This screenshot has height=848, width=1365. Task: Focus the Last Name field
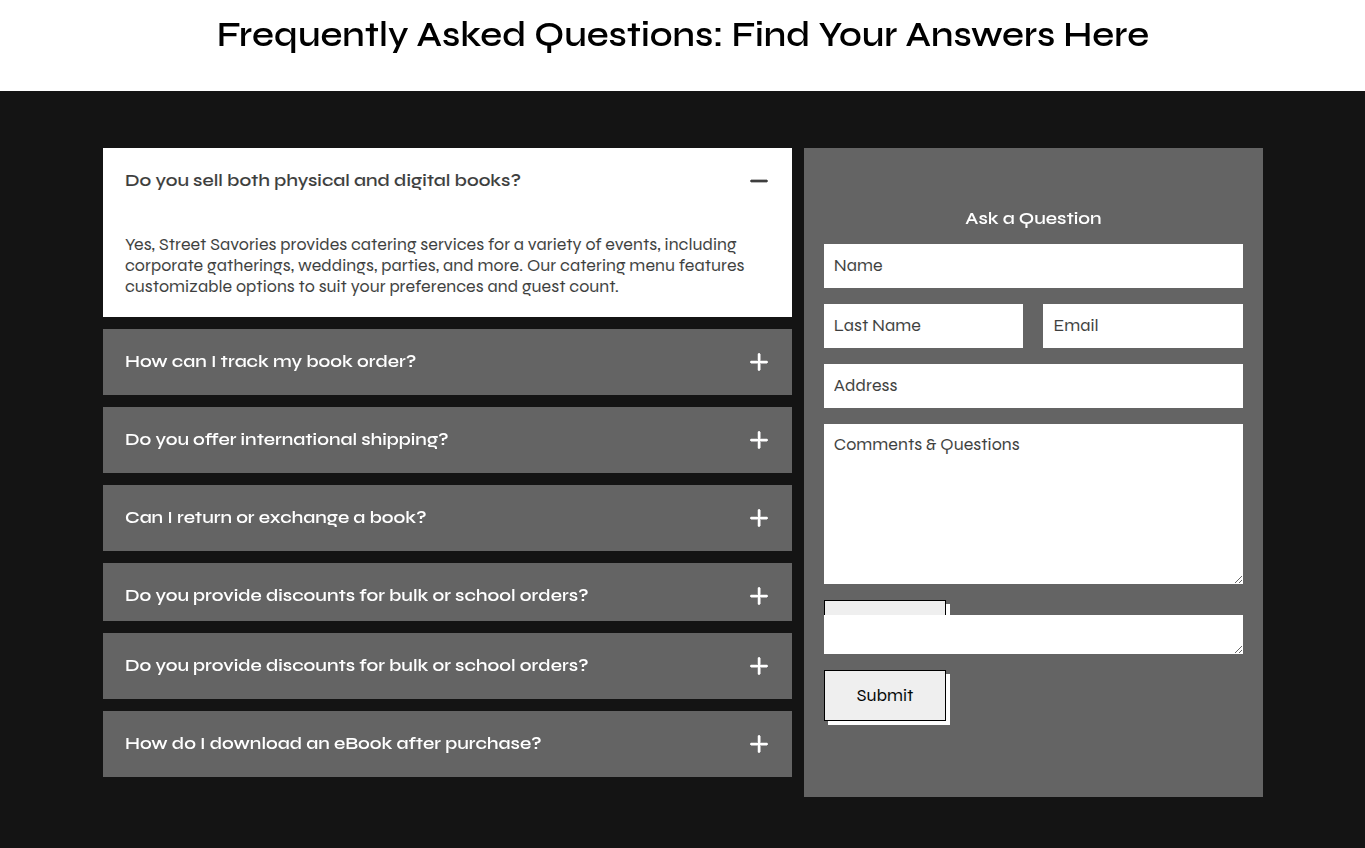923,326
